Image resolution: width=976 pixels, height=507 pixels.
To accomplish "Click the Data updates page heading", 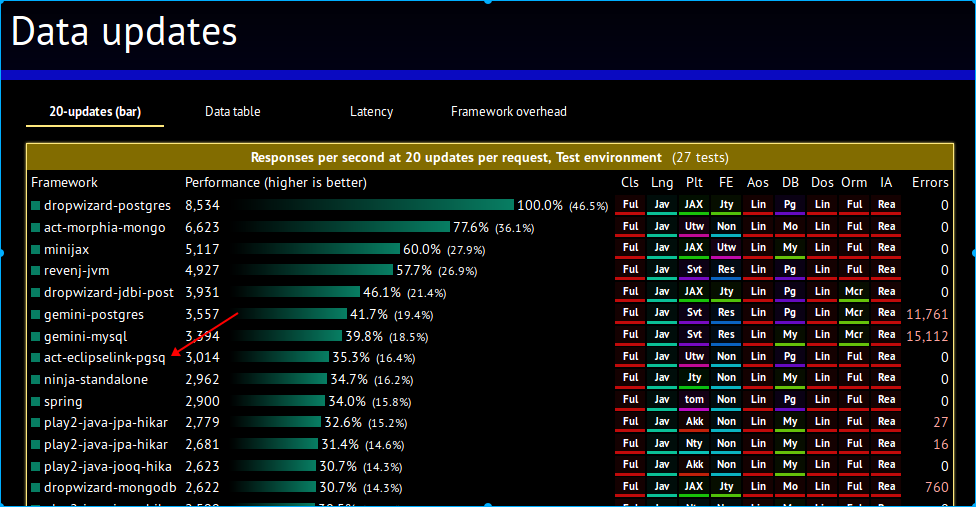I will tap(124, 32).
